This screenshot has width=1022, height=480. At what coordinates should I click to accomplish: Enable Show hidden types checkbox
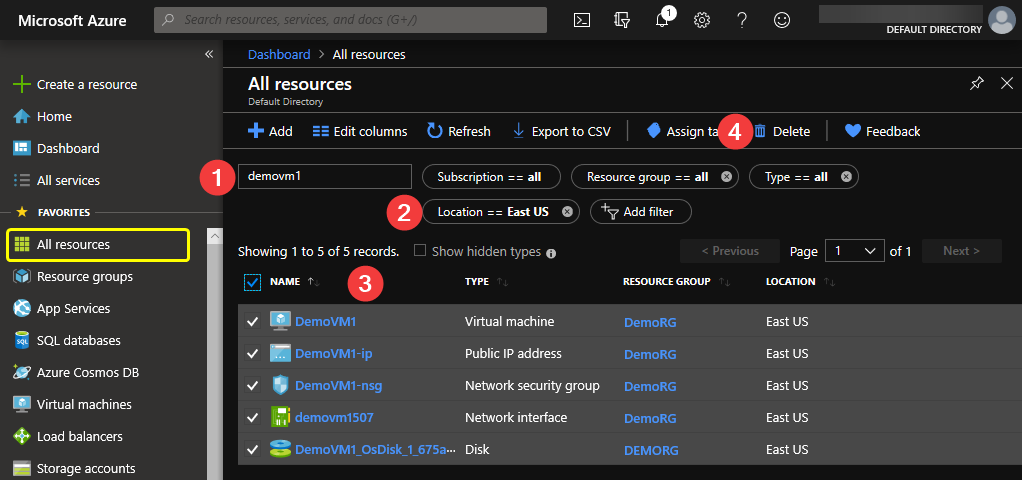point(420,250)
